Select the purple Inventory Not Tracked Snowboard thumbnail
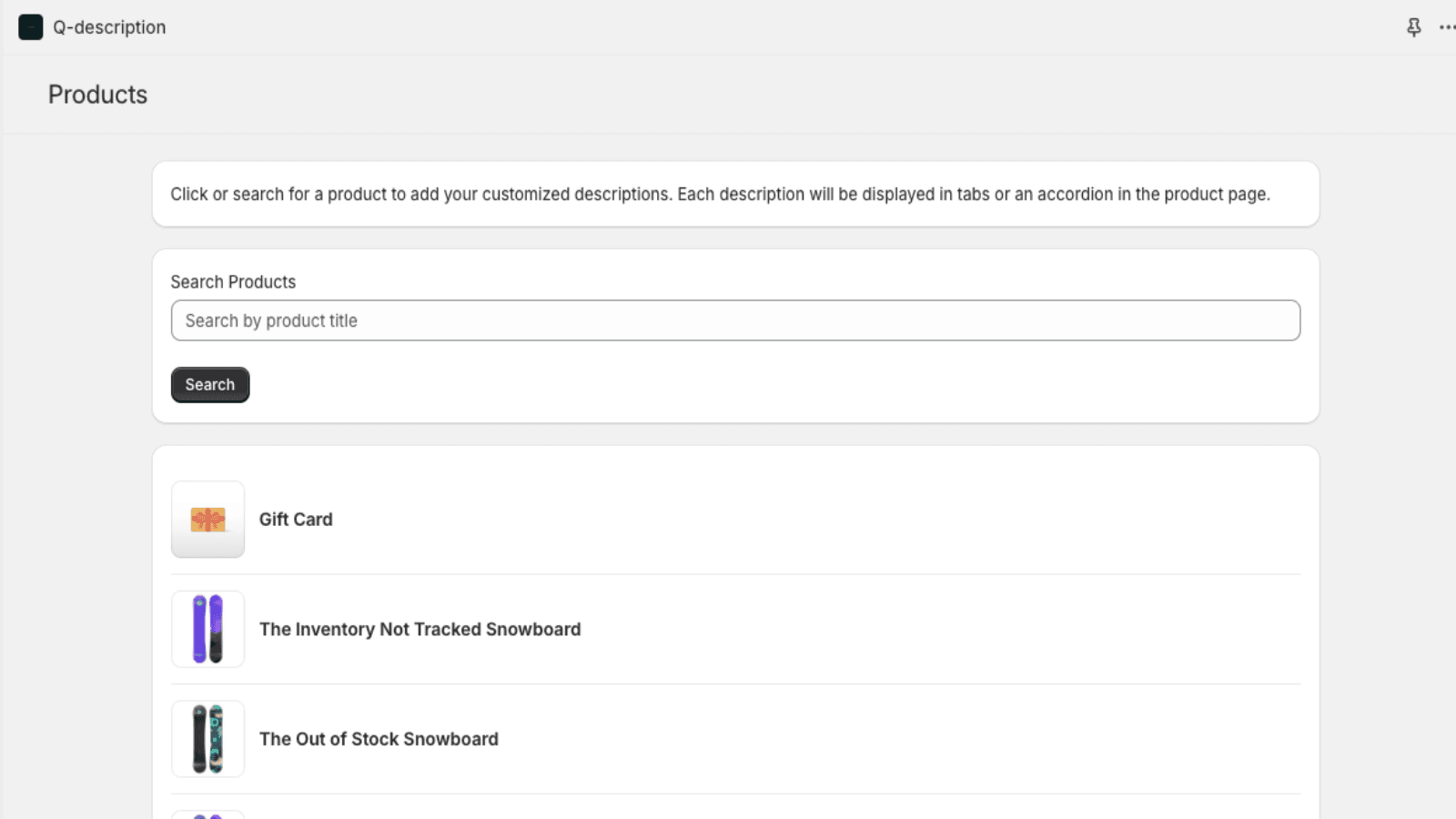The width and height of the screenshot is (1456, 819). [x=207, y=629]
